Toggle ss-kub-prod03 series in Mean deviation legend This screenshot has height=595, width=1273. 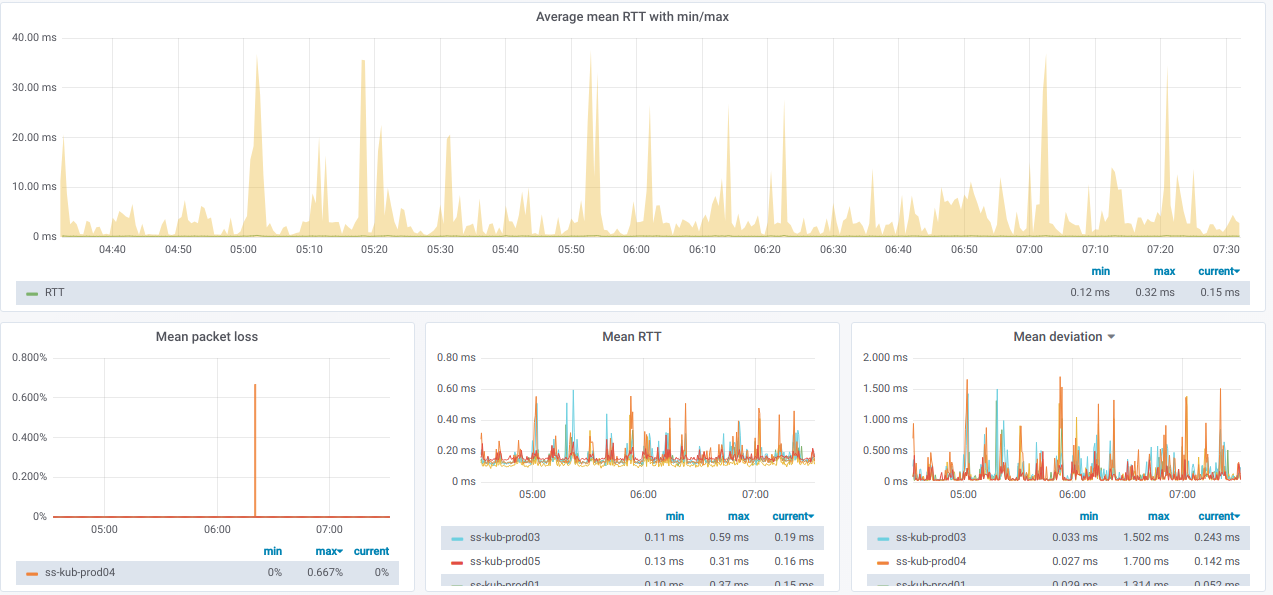point(930,538)
